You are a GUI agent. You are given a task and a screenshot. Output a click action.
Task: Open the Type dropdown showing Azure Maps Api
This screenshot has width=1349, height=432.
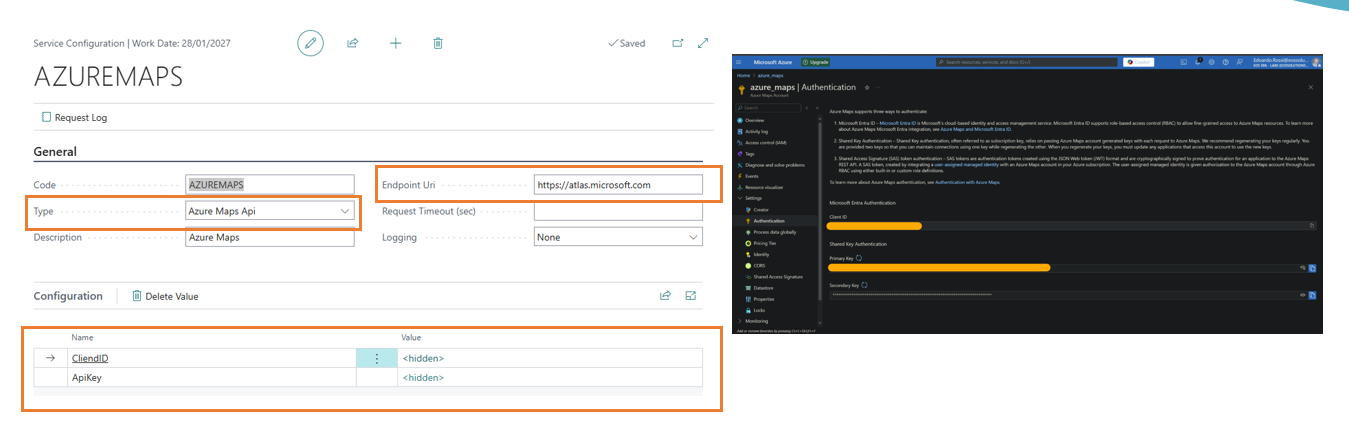coord(270,211)
